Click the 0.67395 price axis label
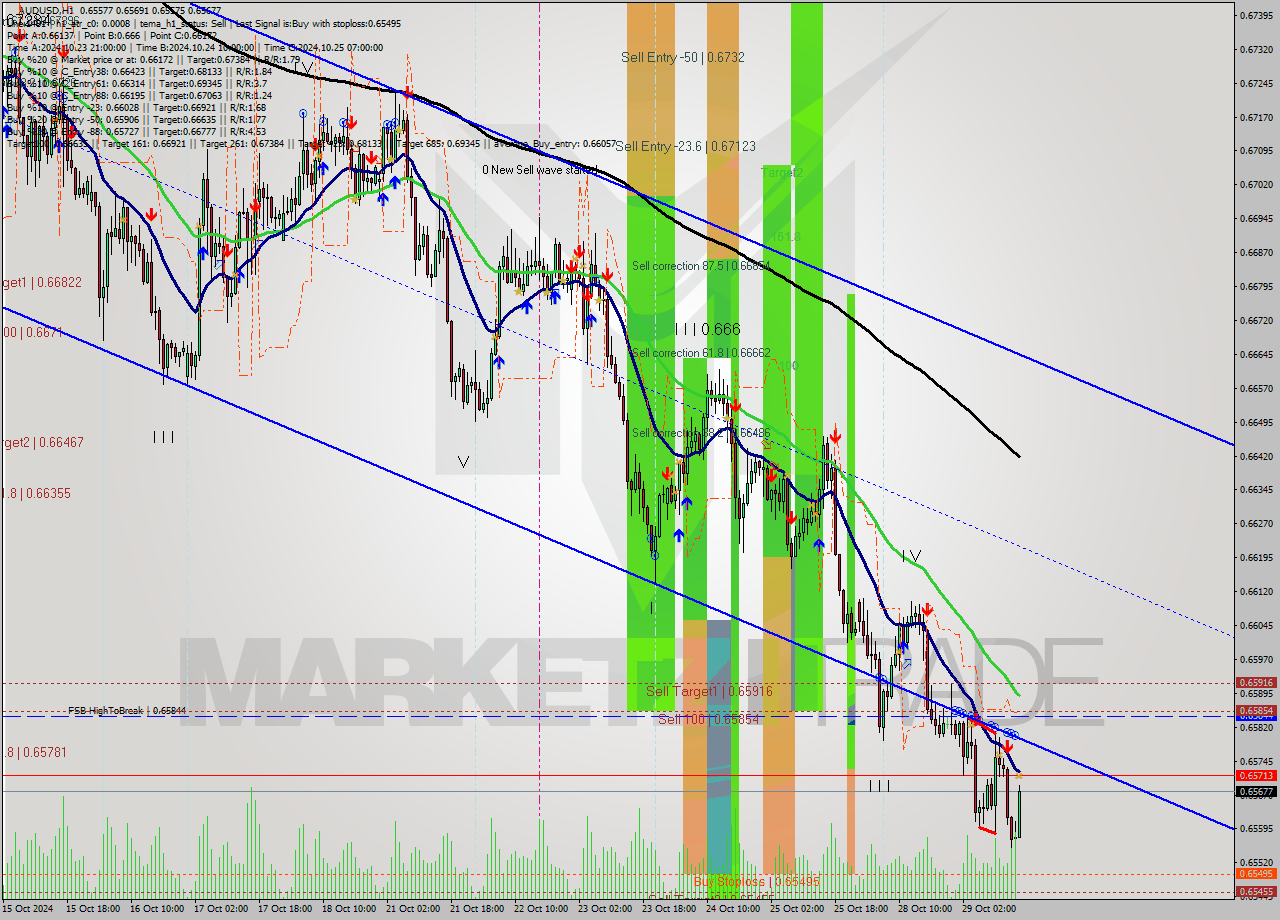 click(x=1257, y=16)
